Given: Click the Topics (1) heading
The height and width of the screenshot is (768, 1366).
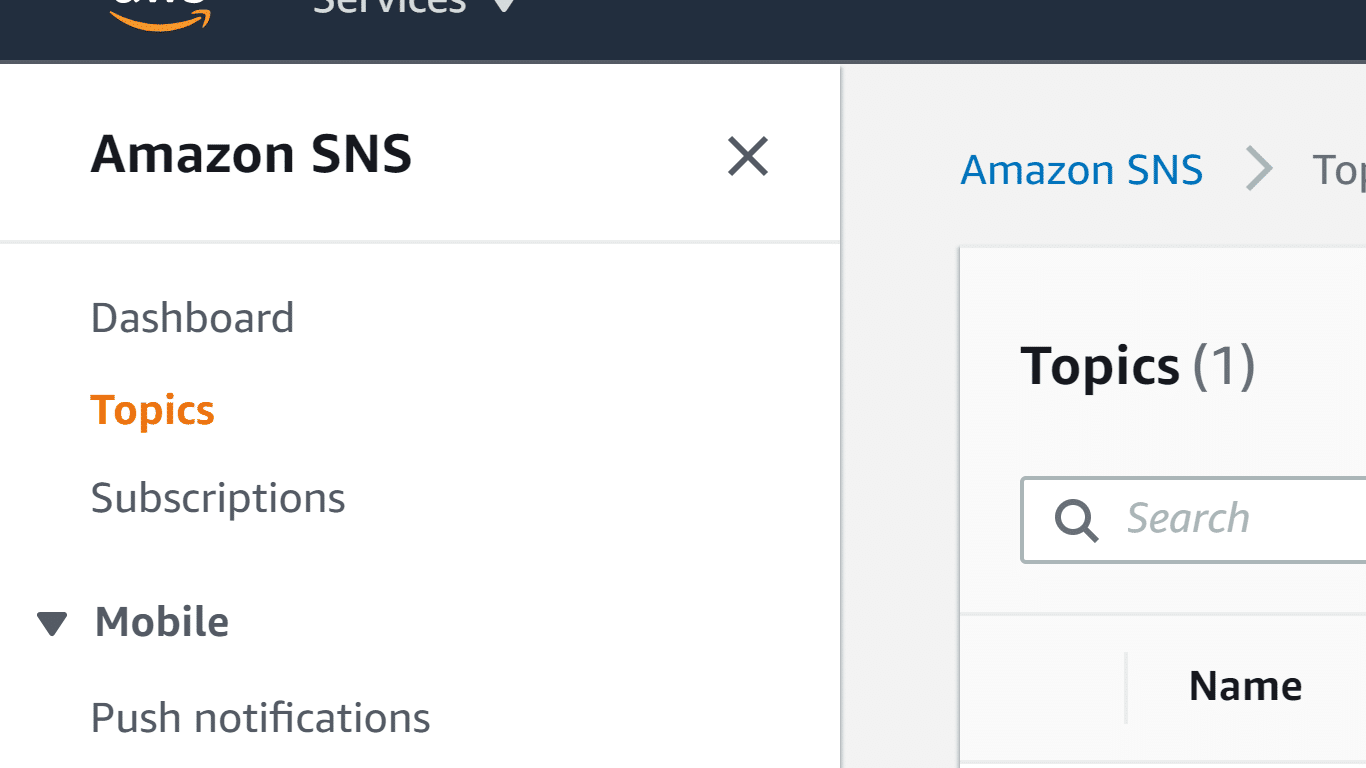Looking at the screenshot, I should tap(1138, 365).
